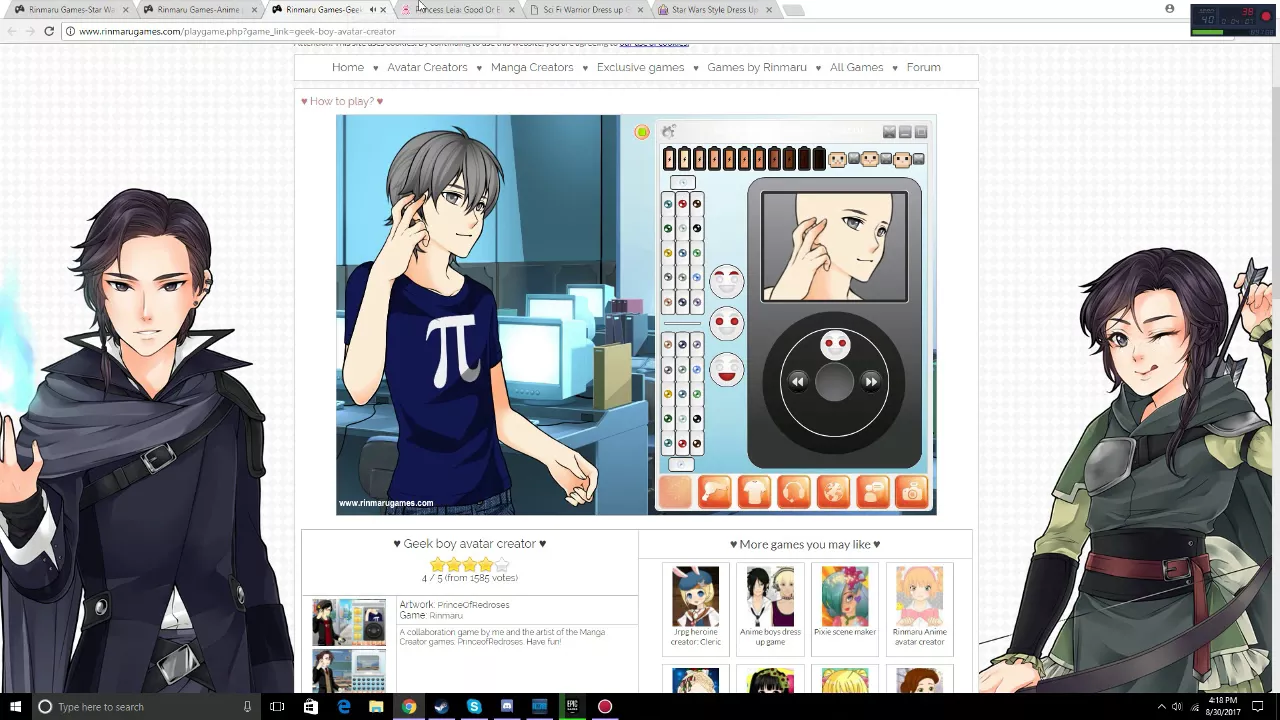Viewport: 1280px width, 720px height.
Task: Click the camera snapshot icon in game
Action: 912,492
